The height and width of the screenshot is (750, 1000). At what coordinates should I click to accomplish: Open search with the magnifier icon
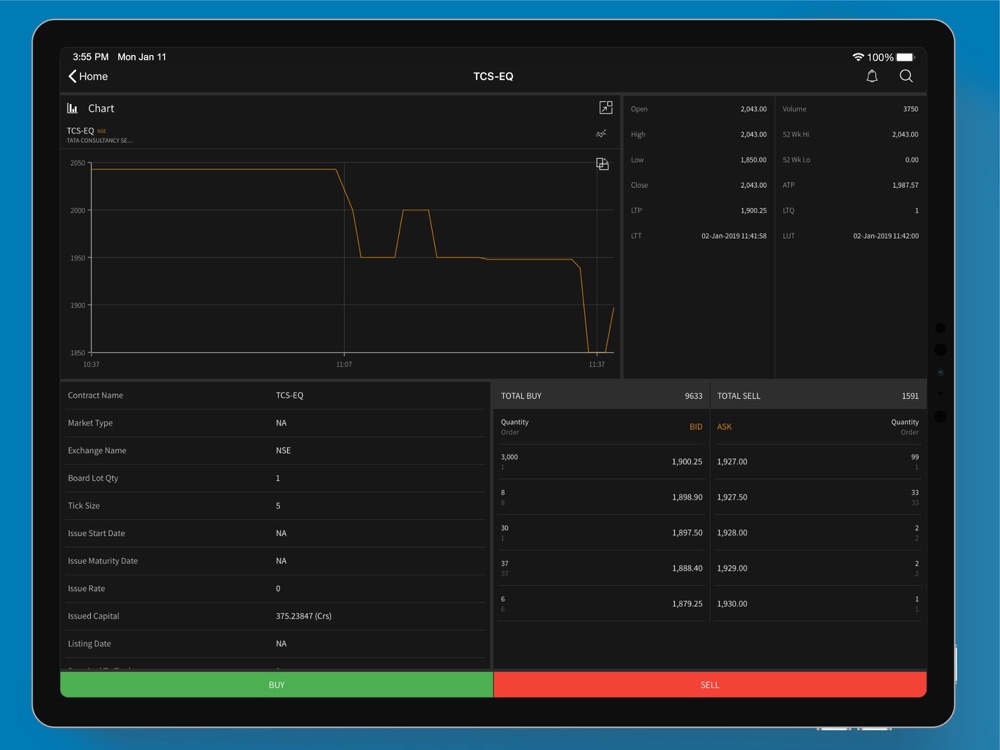[906, 76]
